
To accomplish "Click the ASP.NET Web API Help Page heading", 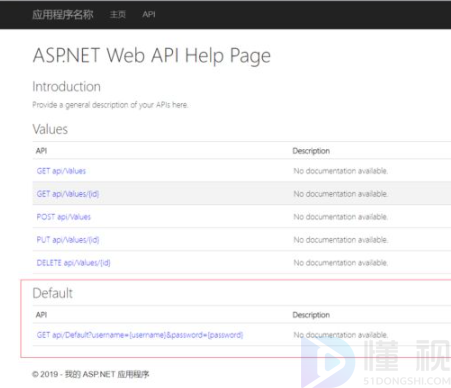I will click(152, 55).
